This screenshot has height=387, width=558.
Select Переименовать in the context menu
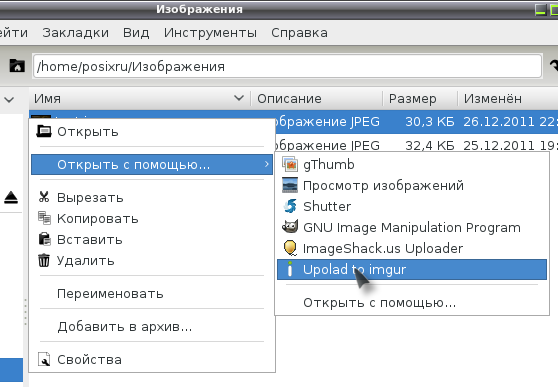tap(152, 293)
